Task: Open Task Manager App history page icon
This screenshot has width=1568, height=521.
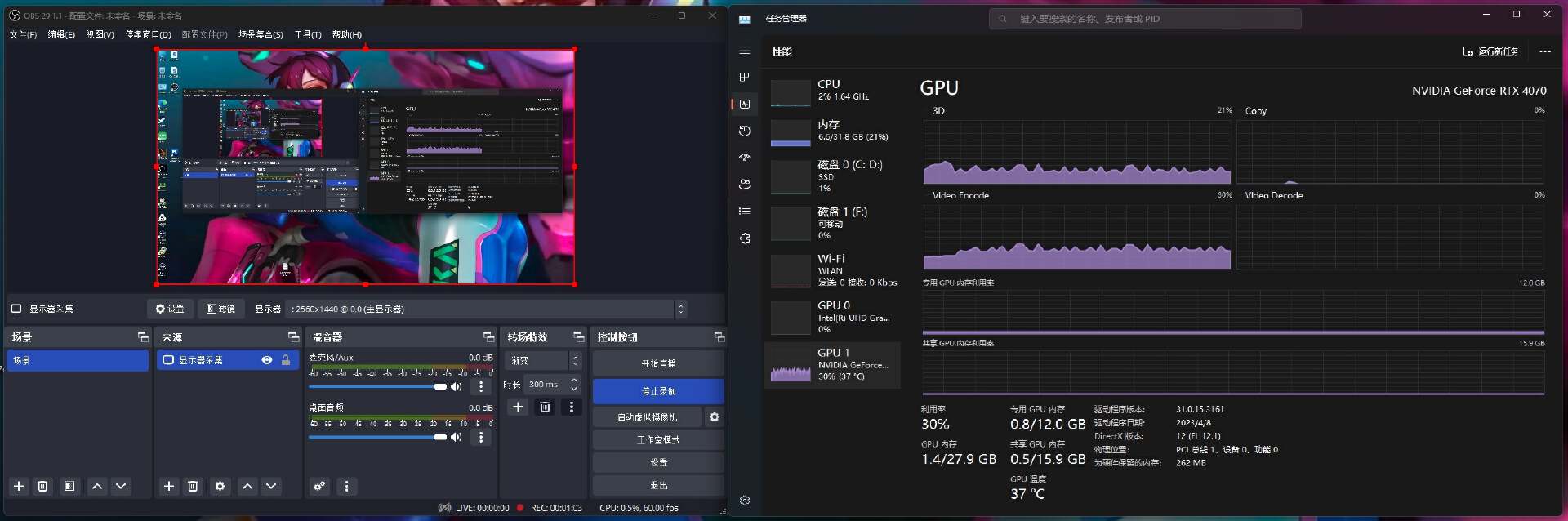Action: point(744,131)
